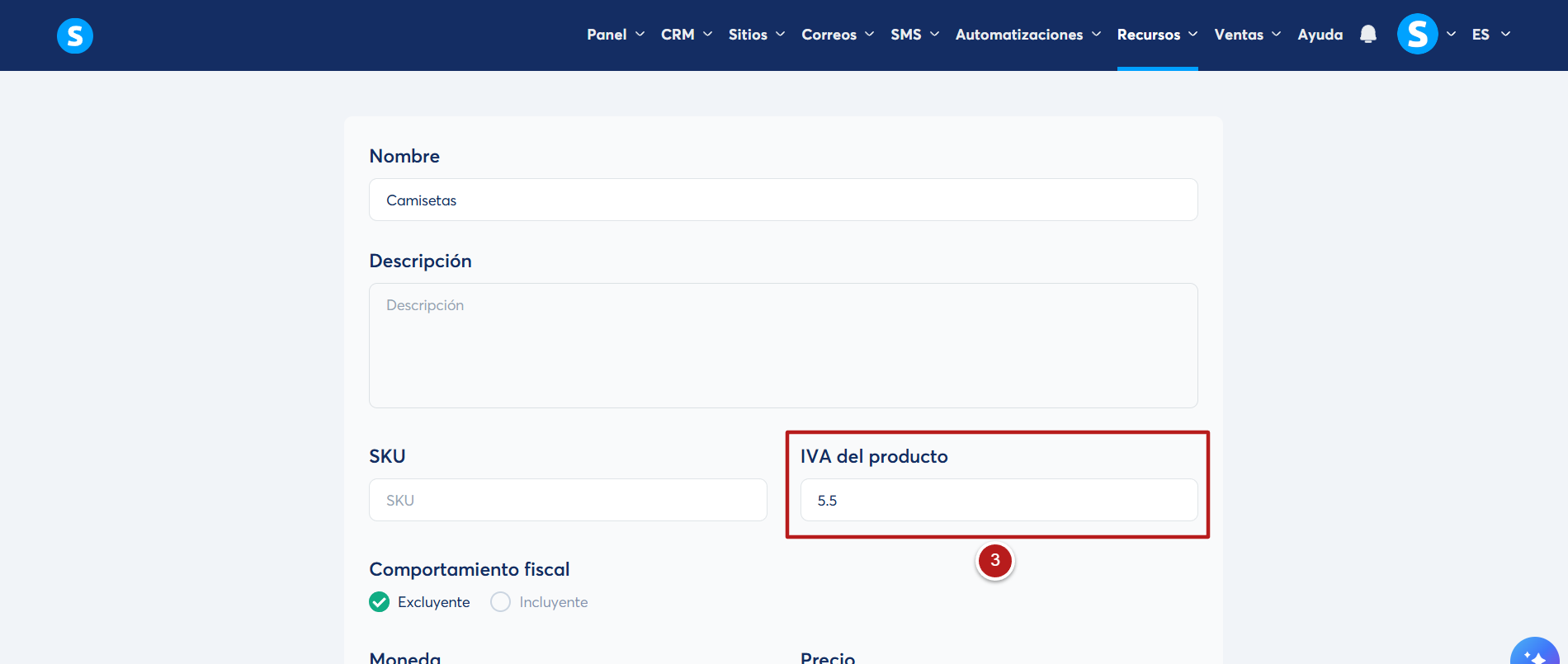Viewport: 1568px width, 664px height.
Task: Expand the CRM menu
Action: point(687,35)
